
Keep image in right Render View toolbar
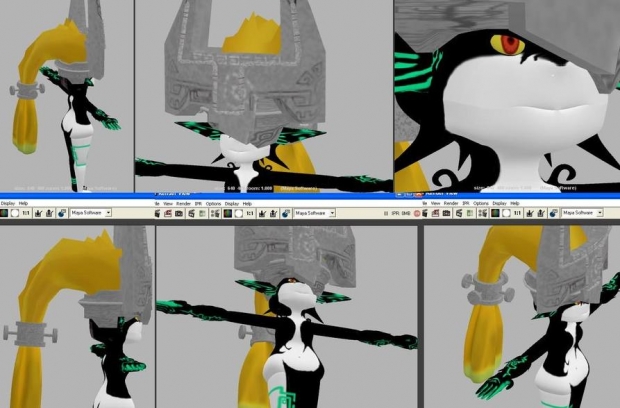click(x=530, y=213)
